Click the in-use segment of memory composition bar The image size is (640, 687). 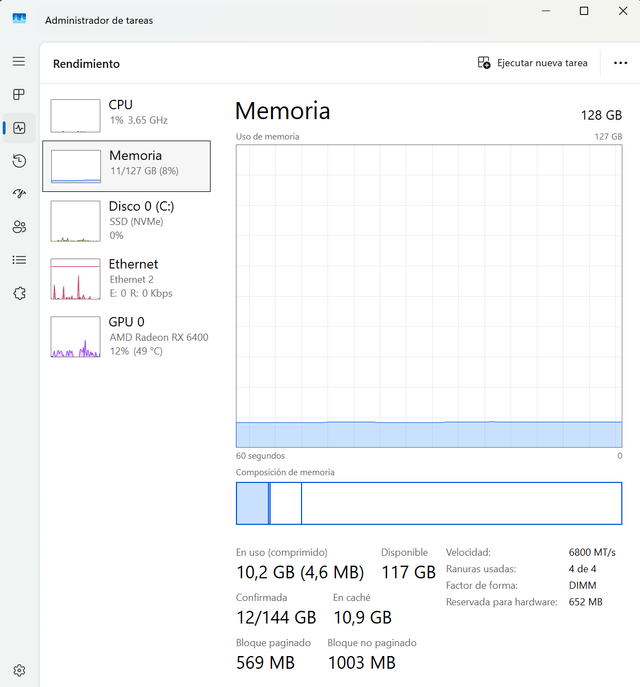(x=252, y=503)
